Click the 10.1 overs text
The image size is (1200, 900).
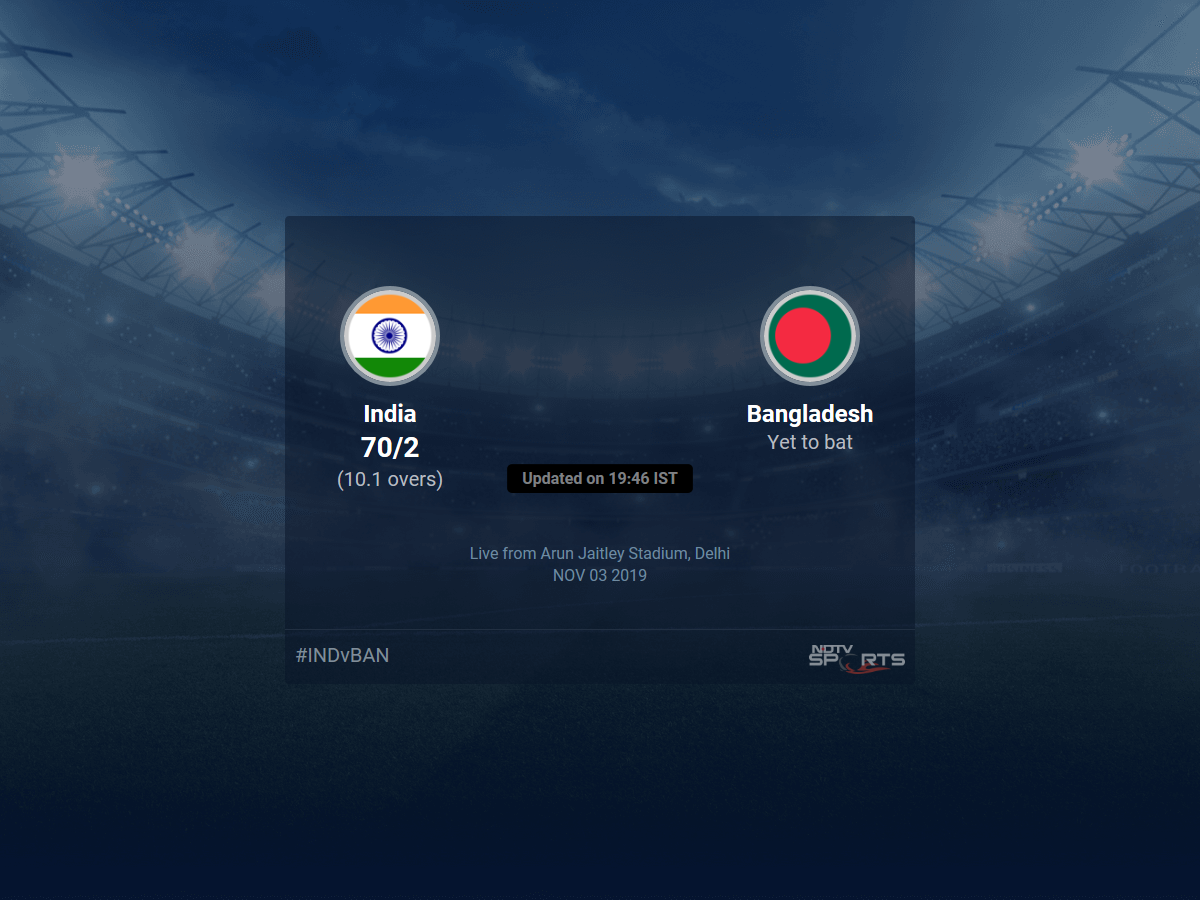390,479
